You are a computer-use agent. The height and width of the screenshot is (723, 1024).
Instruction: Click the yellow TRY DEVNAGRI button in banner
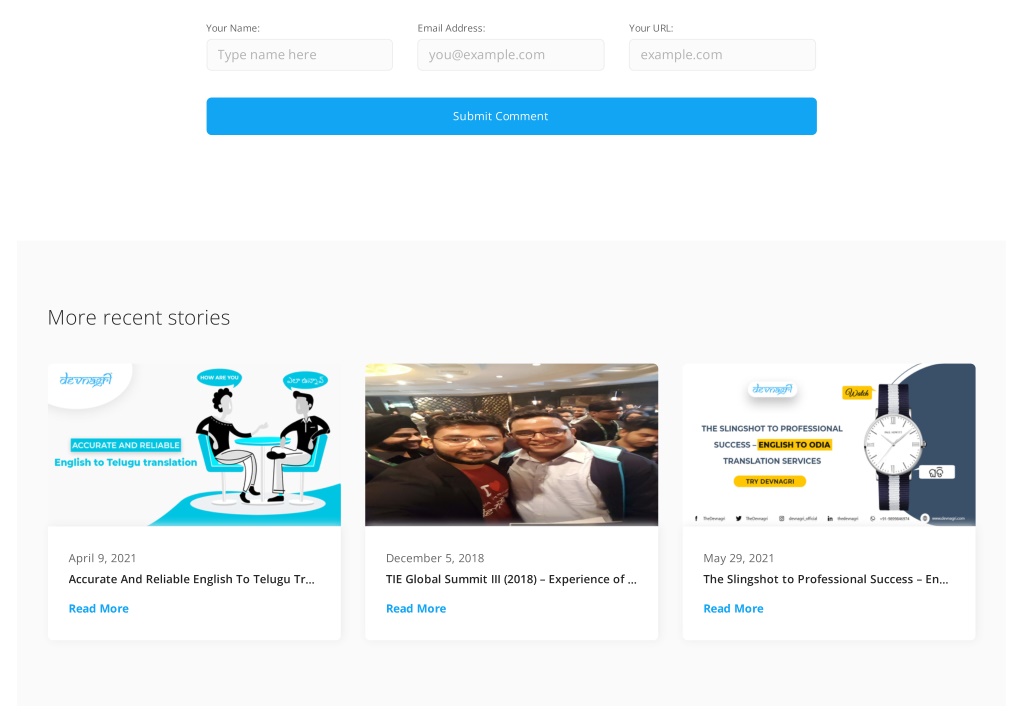pyautogui.click(x=770, y=481)
